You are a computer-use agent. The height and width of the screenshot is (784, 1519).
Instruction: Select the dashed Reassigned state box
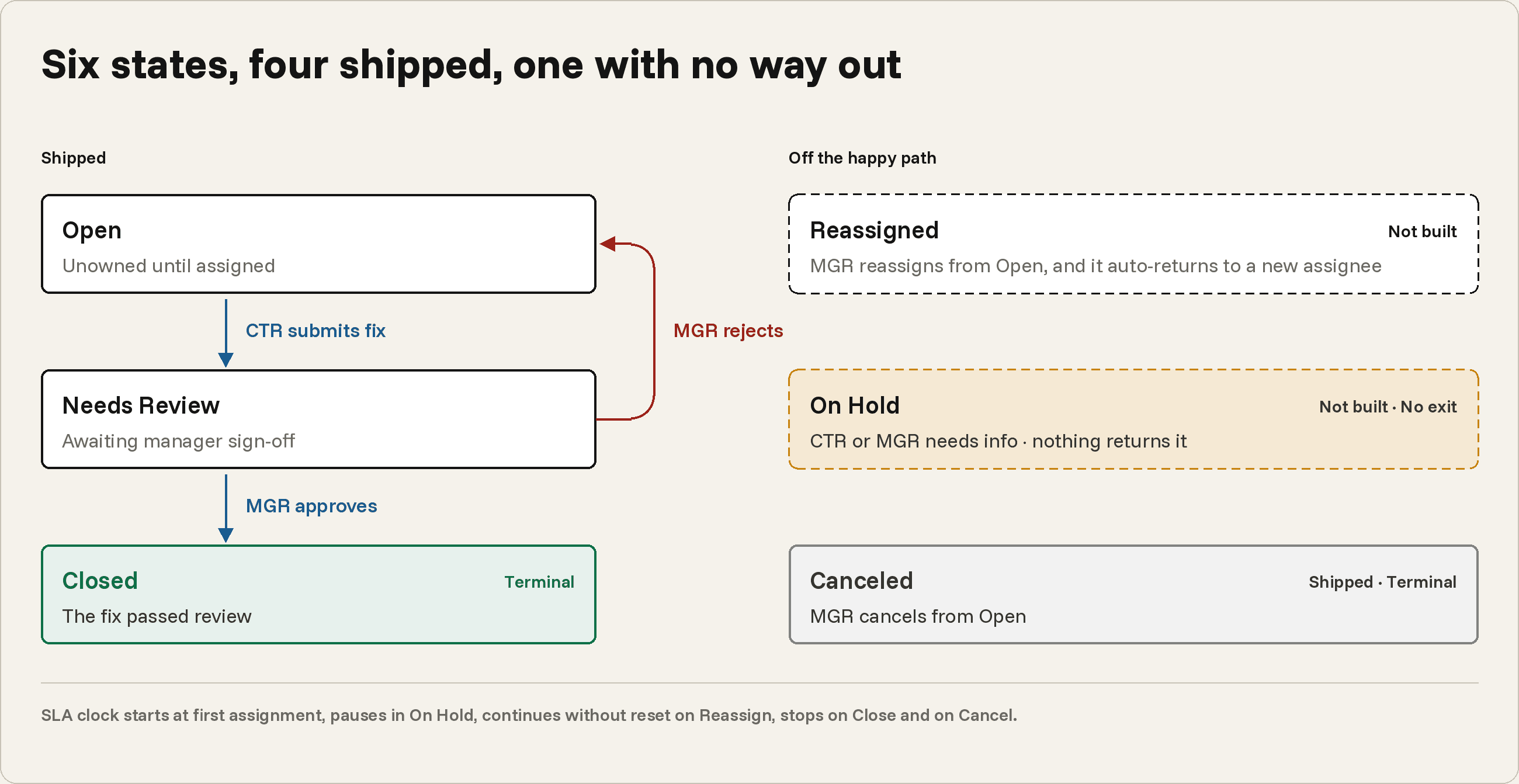pos(1133,244)
